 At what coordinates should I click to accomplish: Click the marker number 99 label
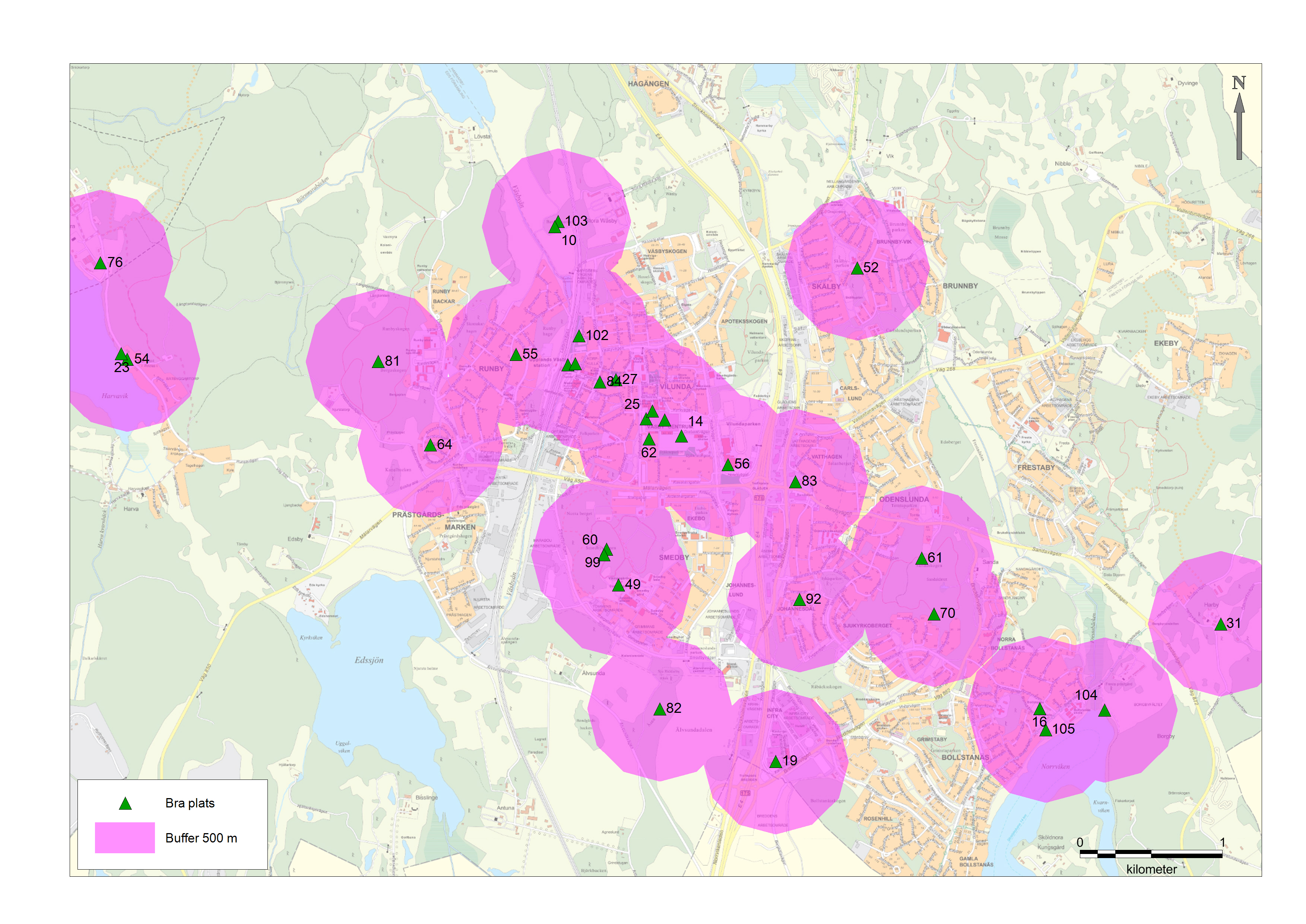coord(592,562)
